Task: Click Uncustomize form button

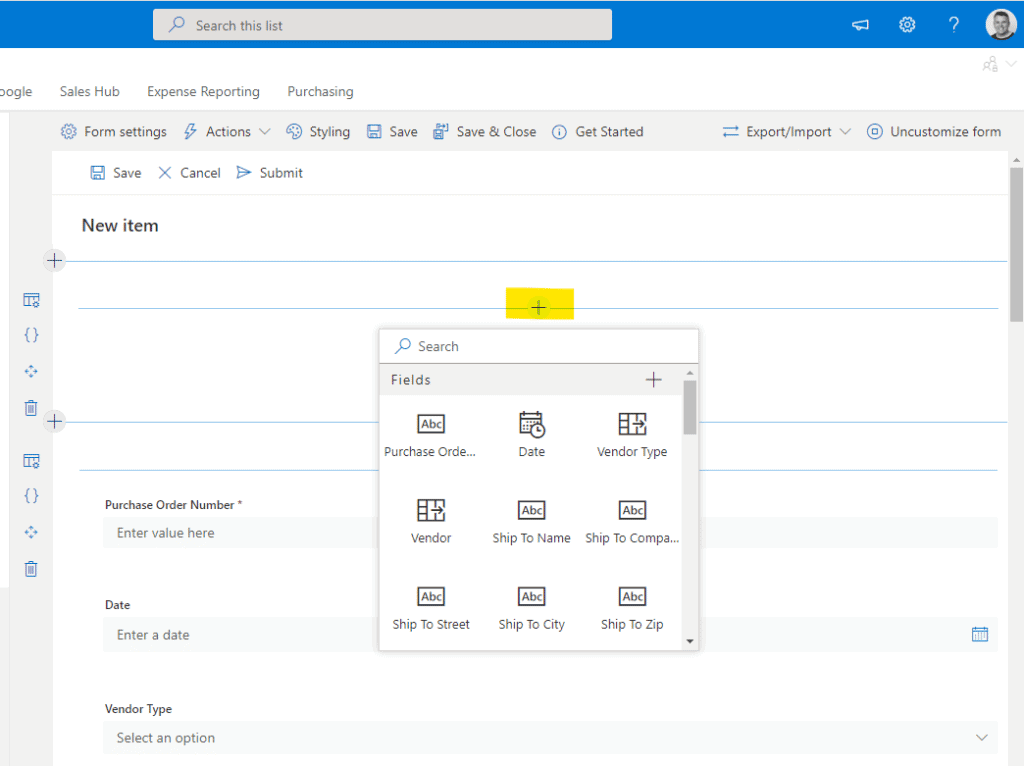Action: [x=934, y=132]
